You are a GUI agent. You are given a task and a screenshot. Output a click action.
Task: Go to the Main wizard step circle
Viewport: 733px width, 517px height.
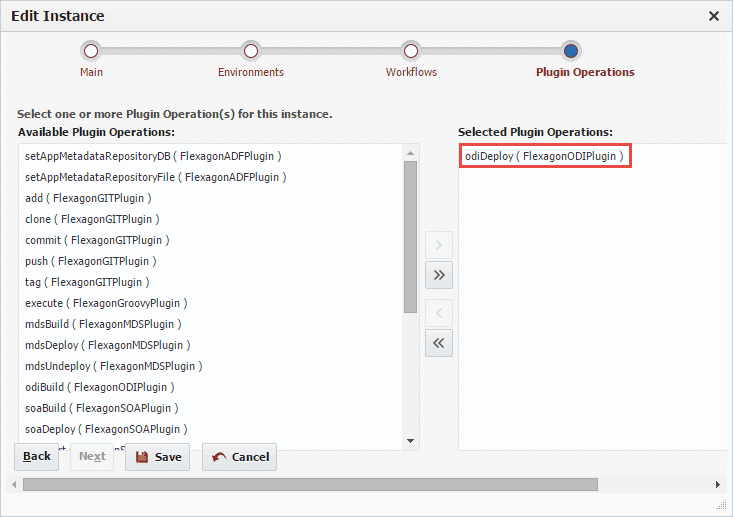pyautogui.click(x=91, y=51)
